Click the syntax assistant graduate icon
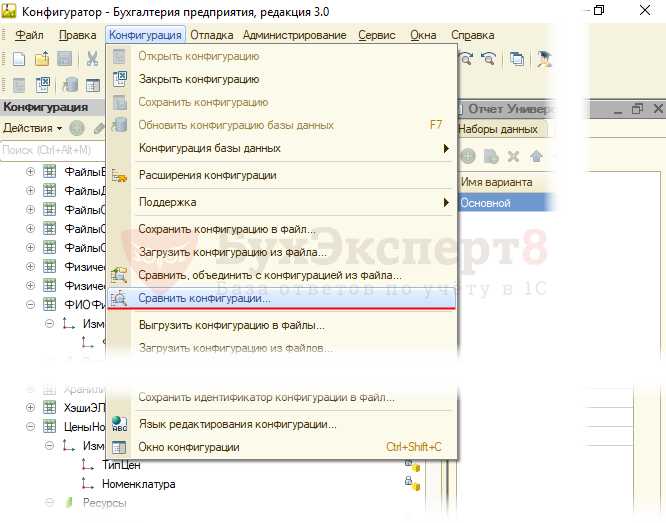Viewport: 666px width, 523px height. tap(544, 58)
